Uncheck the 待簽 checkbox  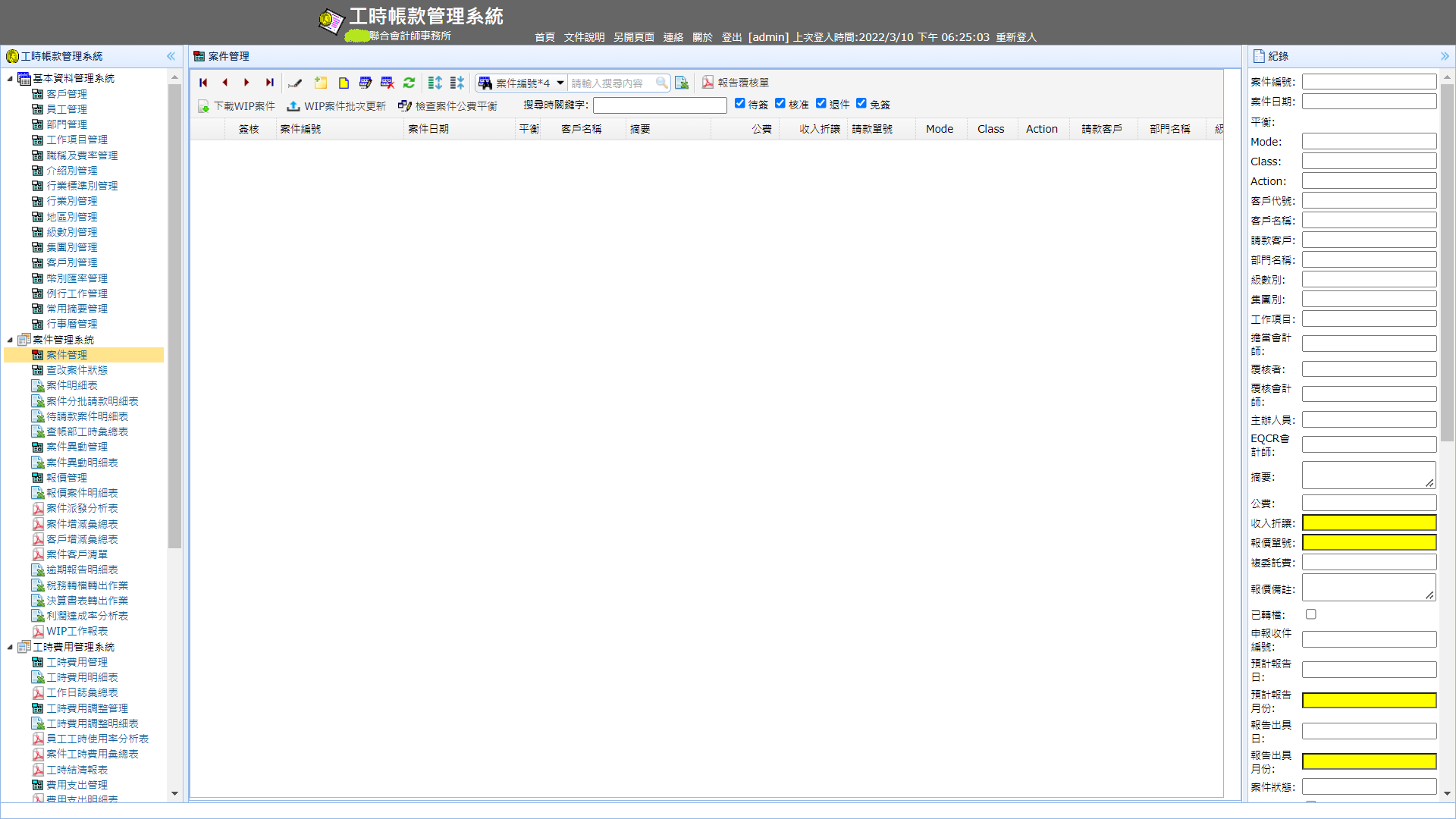click(x=739, y=104)
